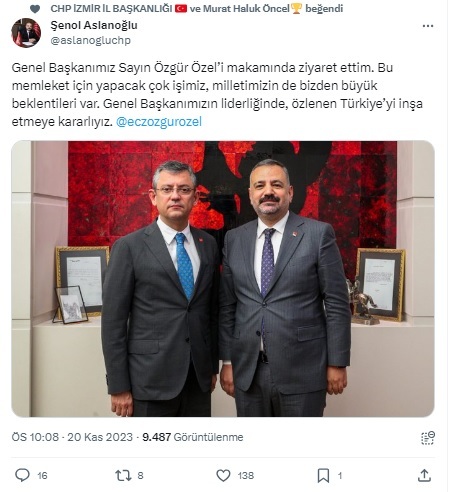
Task: Open Şenol Aslanoğlu's profile picture
Action: coord(26,33)
